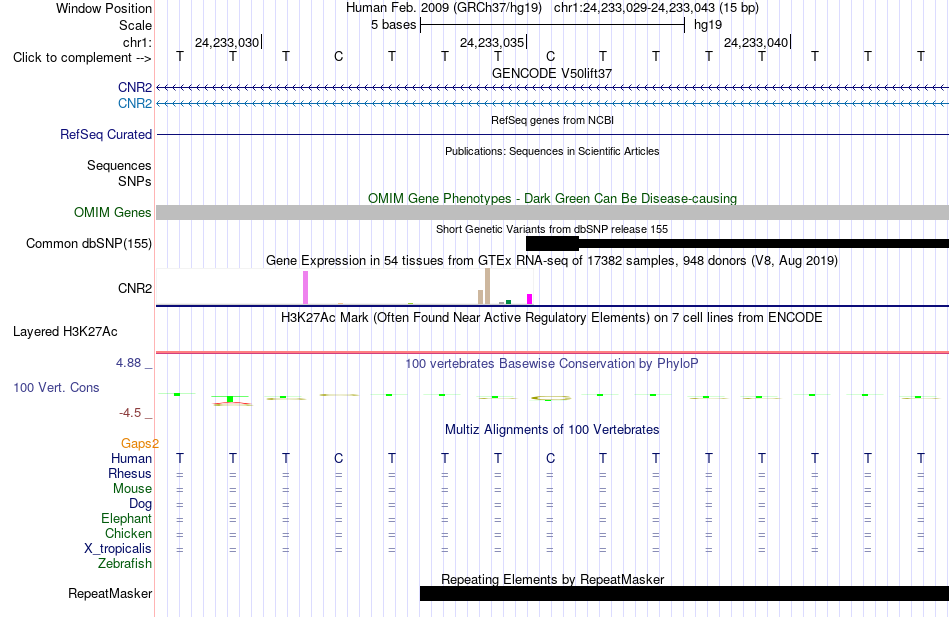Open the dark blue CNR2 GENCODE transcript label
The width and height of the screenshot is (950, 617).
tap(135, 87)
